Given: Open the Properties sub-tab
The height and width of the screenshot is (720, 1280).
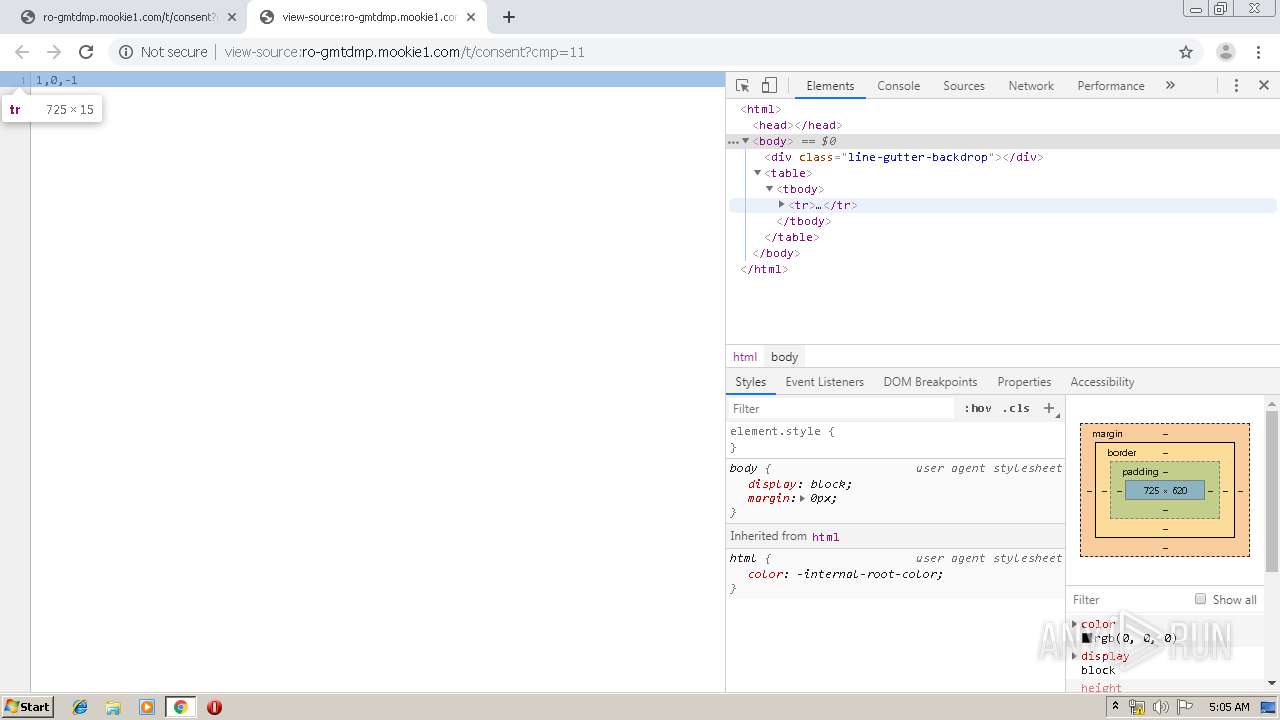Looking at the screenshot, I should coord(1024,382).
